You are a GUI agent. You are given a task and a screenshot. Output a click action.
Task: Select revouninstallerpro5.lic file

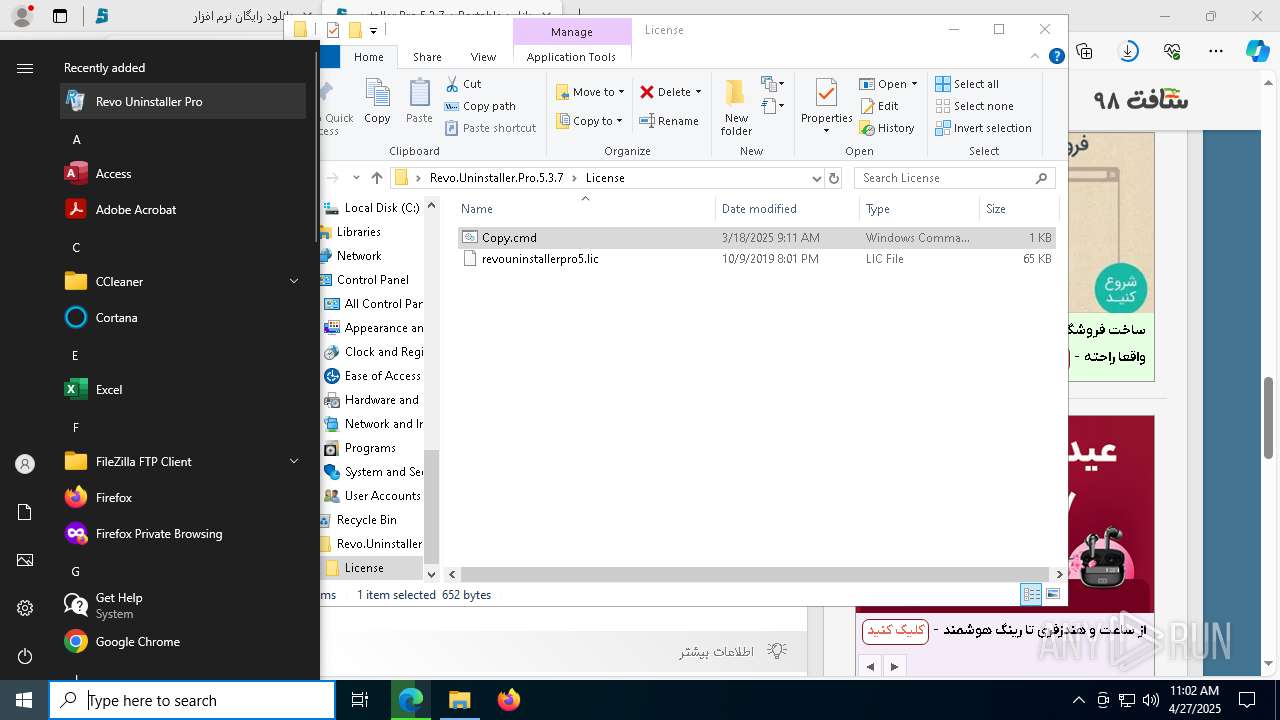tap(756, 259)
